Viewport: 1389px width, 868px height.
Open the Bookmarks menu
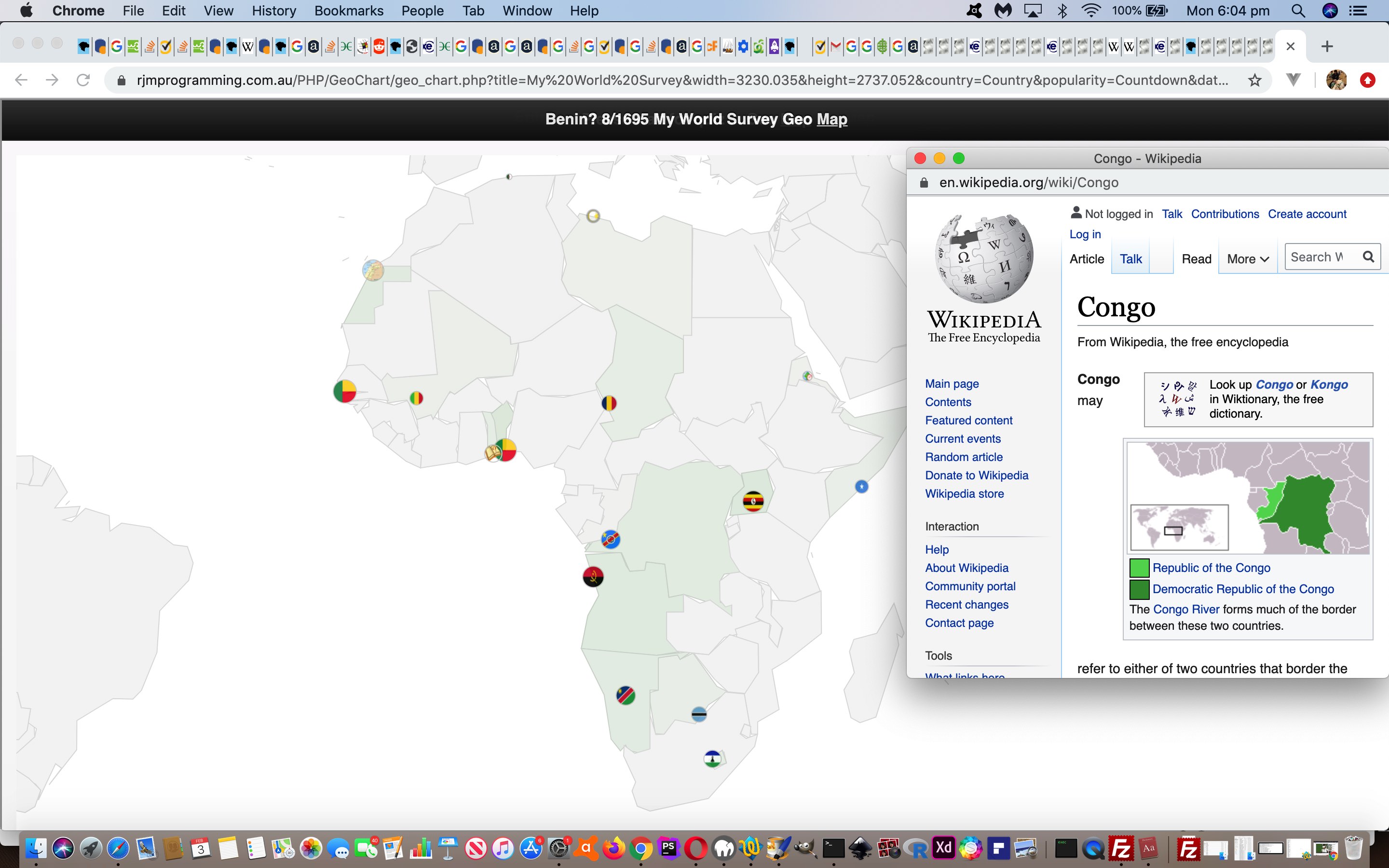[x=348, y=10]
